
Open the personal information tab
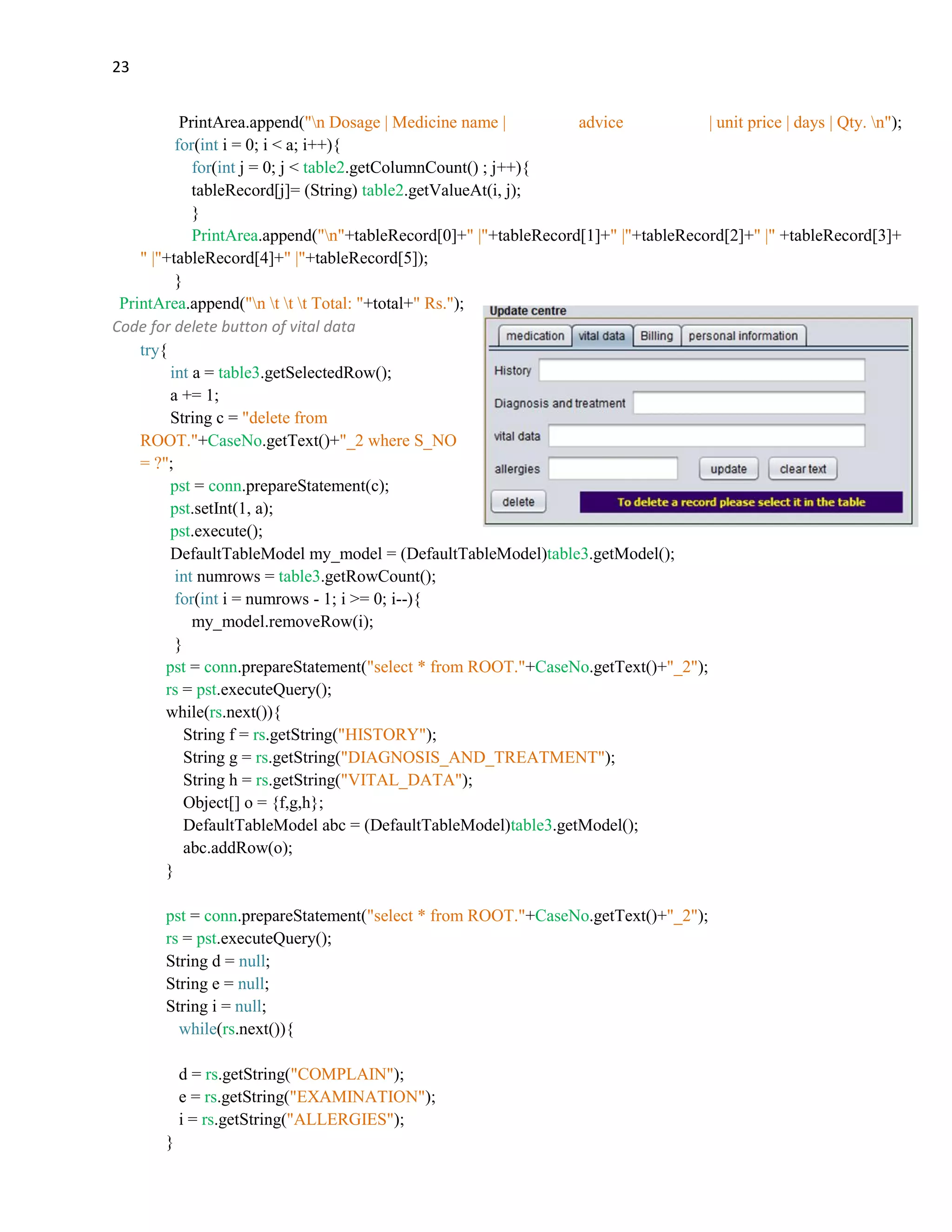pyautogui.click(x=743, y=336)
